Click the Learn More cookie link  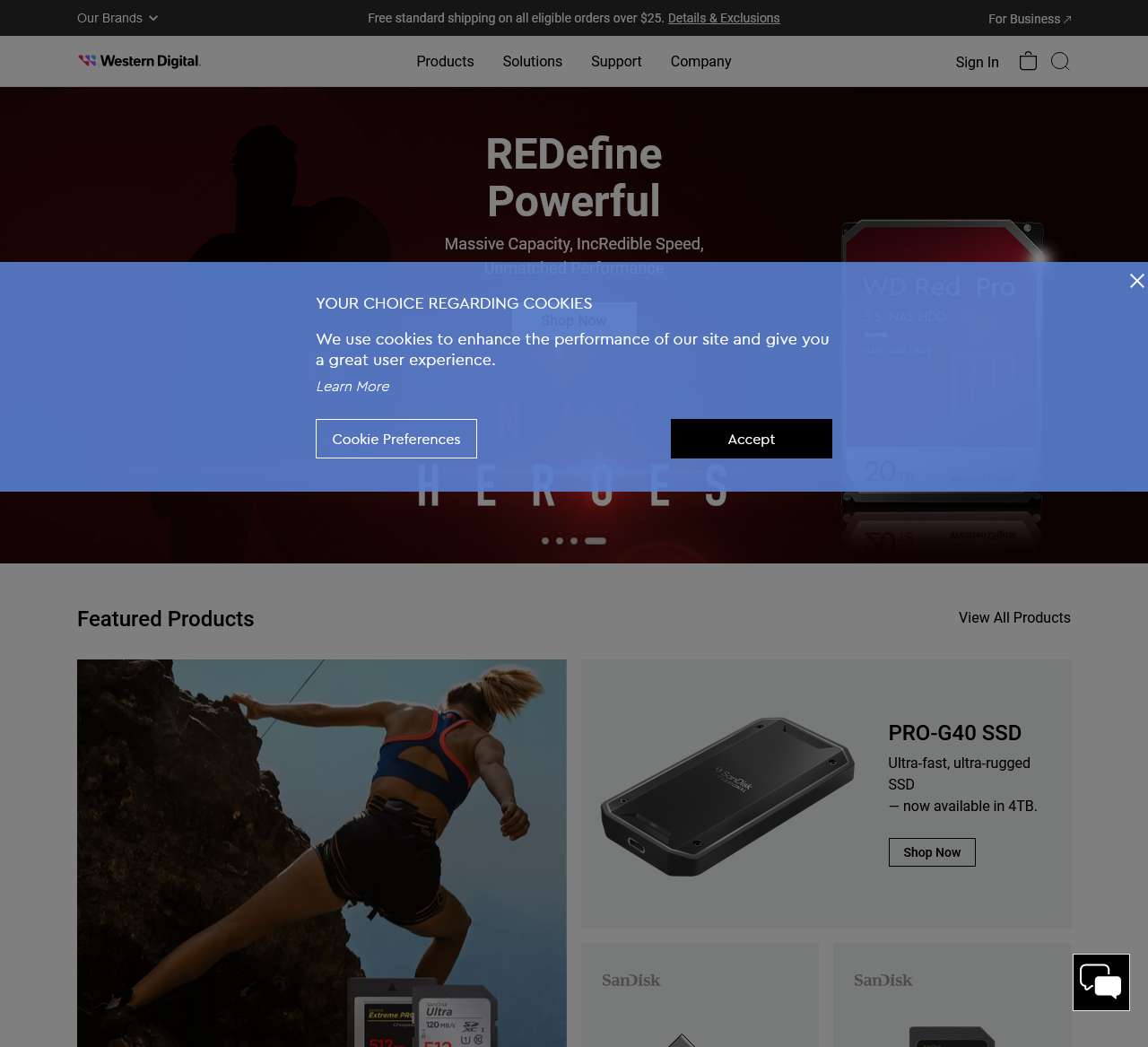(x=352, y=386)
